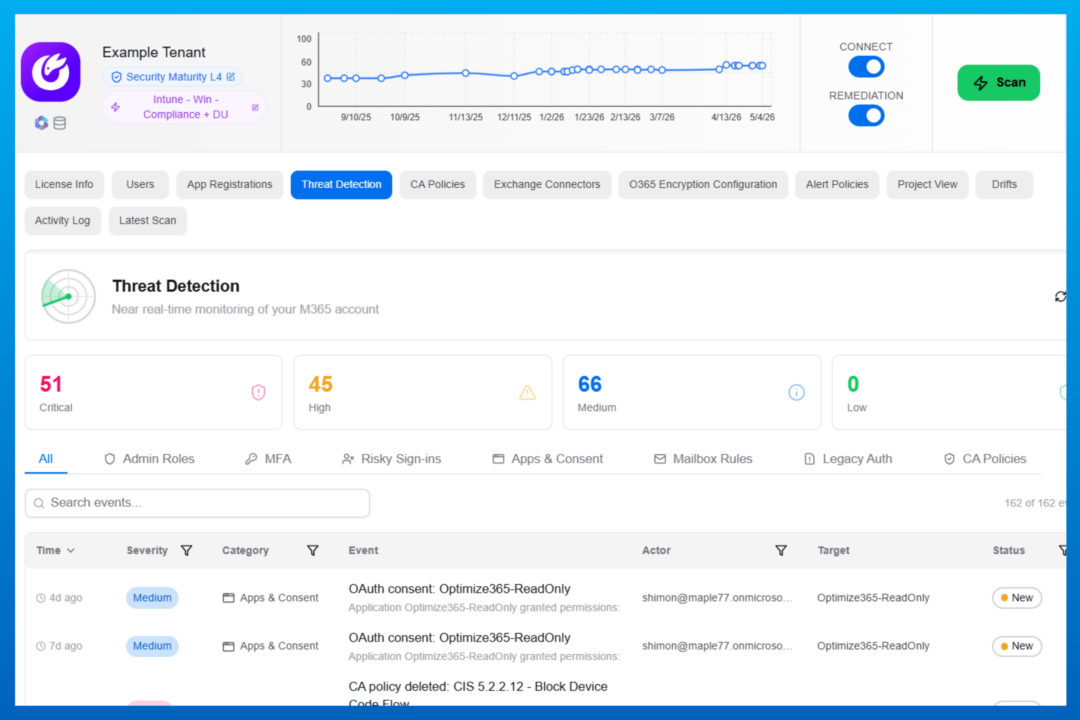Click the clock icon on the 7d ago row
The height and width of the screenshot is (720, 1080).
point(41,646)
